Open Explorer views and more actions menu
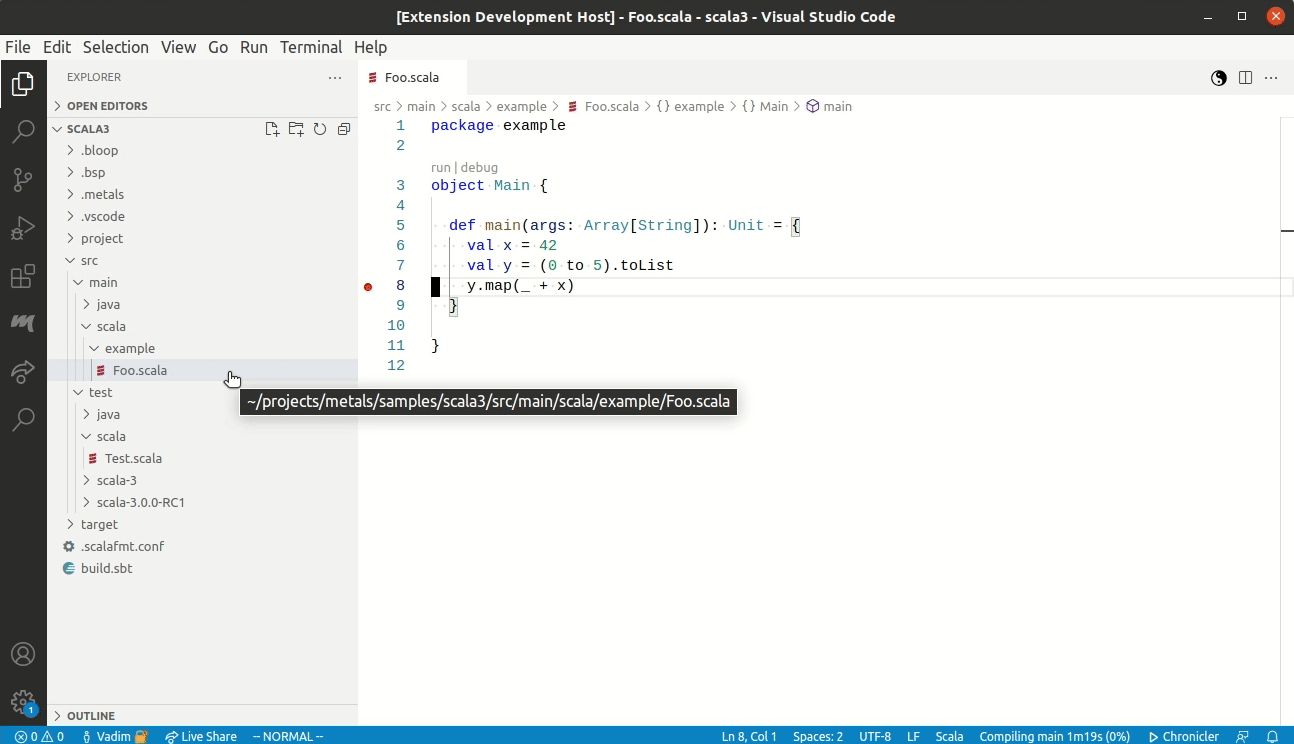 [335, 77]
